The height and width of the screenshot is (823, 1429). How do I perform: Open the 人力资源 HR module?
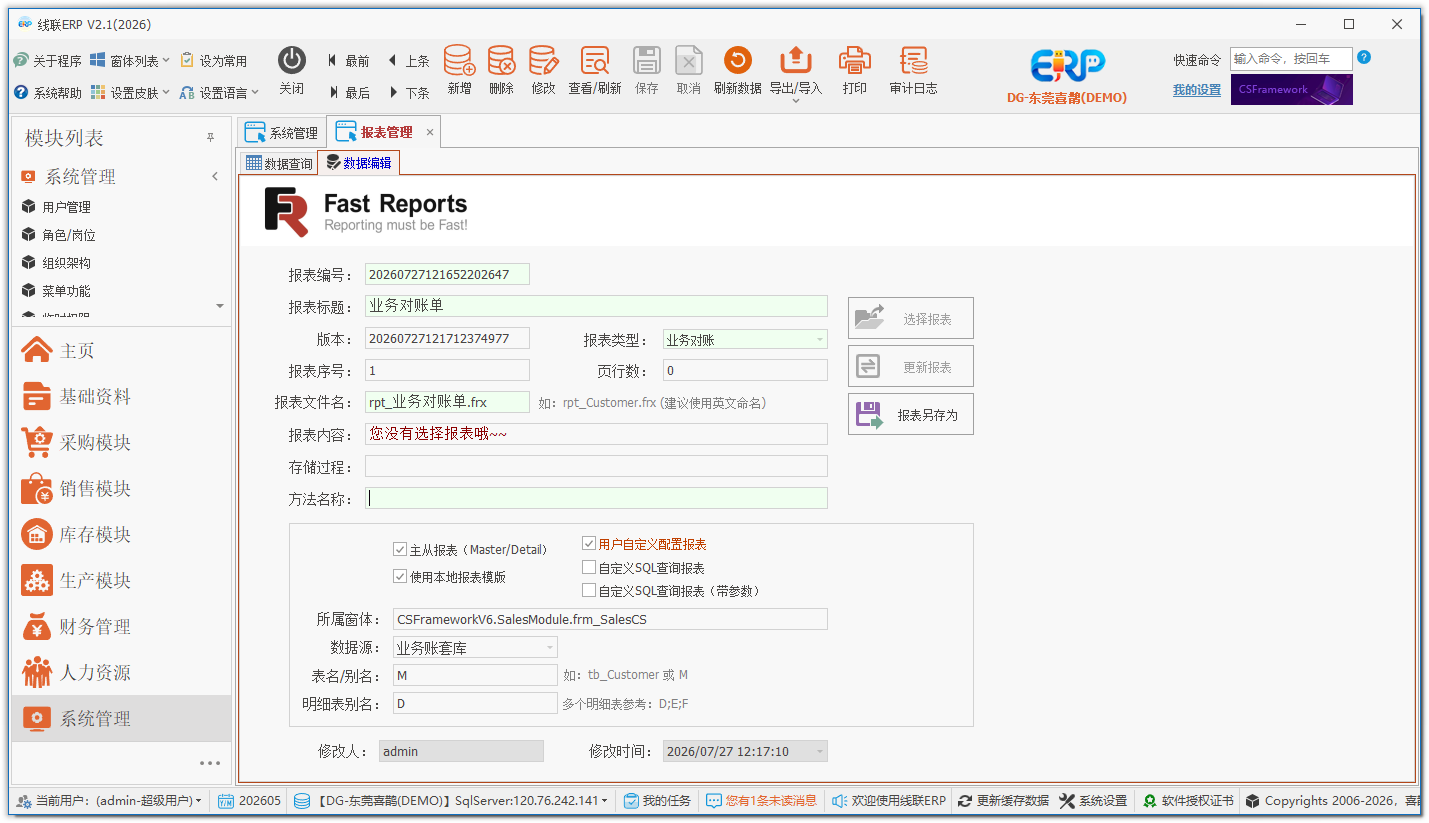(x=121, y=672)
